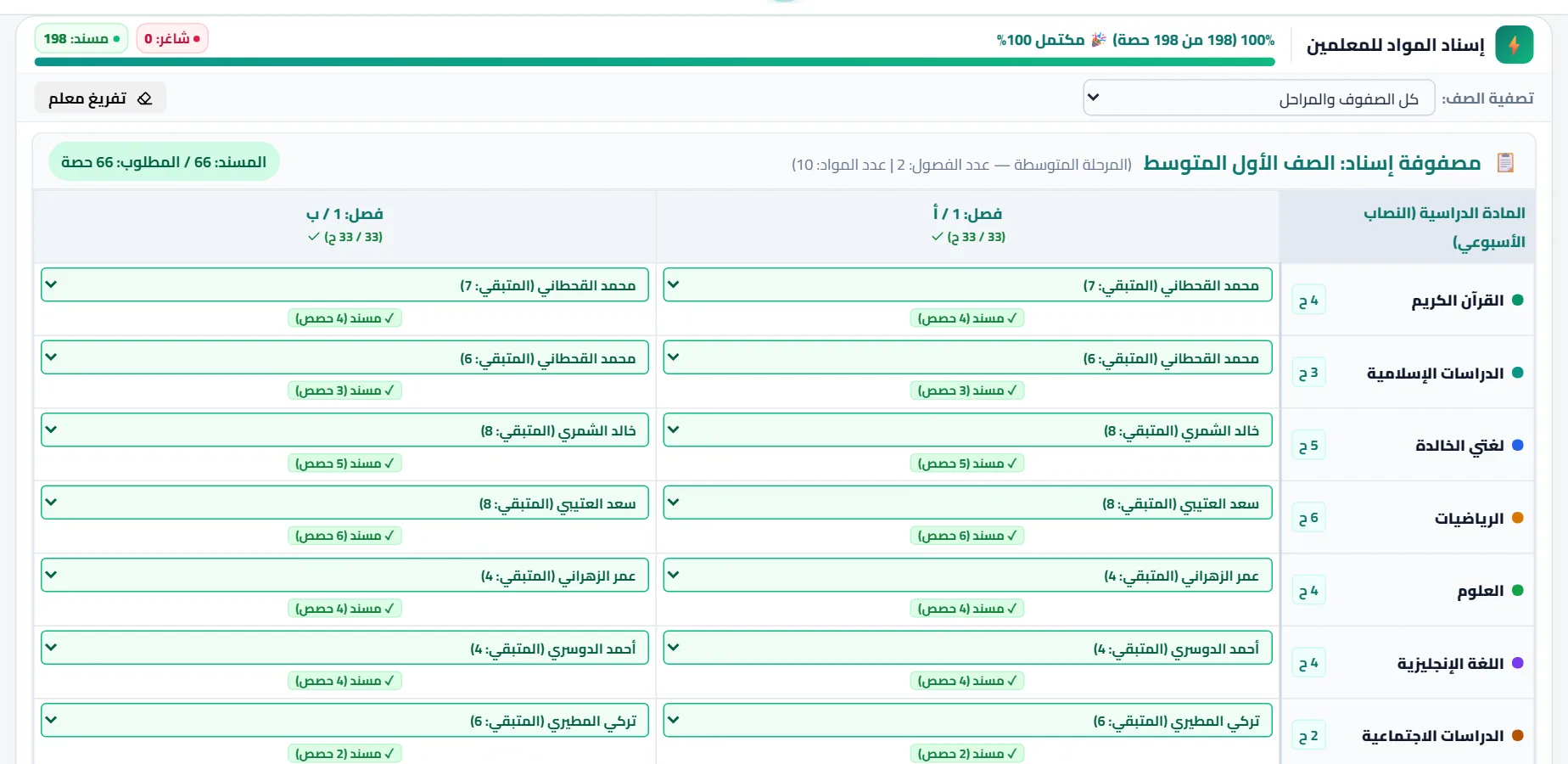Click the المسند: 66 / المطلوب: 66 حصة pill
This screenshot has width=1568, height=764.
point(164,161)
